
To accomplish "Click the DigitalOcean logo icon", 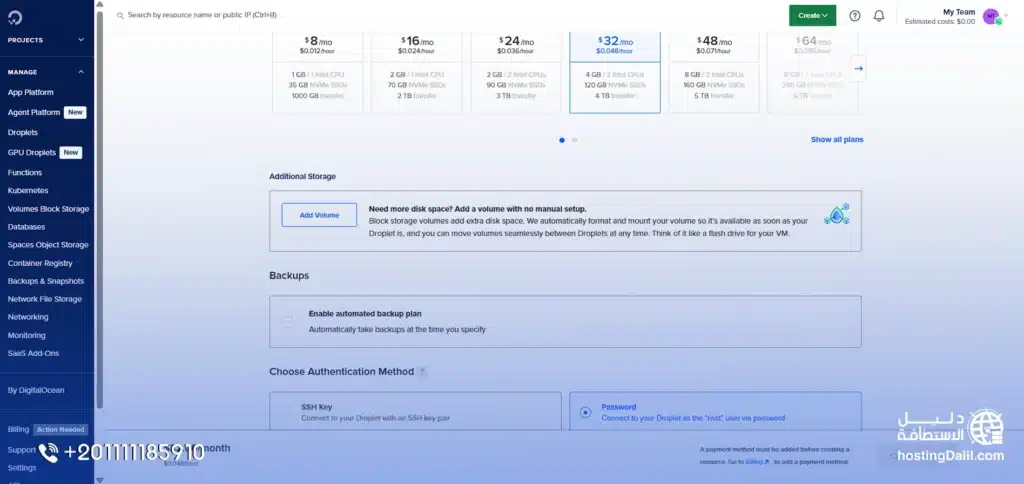I will [x=17, y=15].
